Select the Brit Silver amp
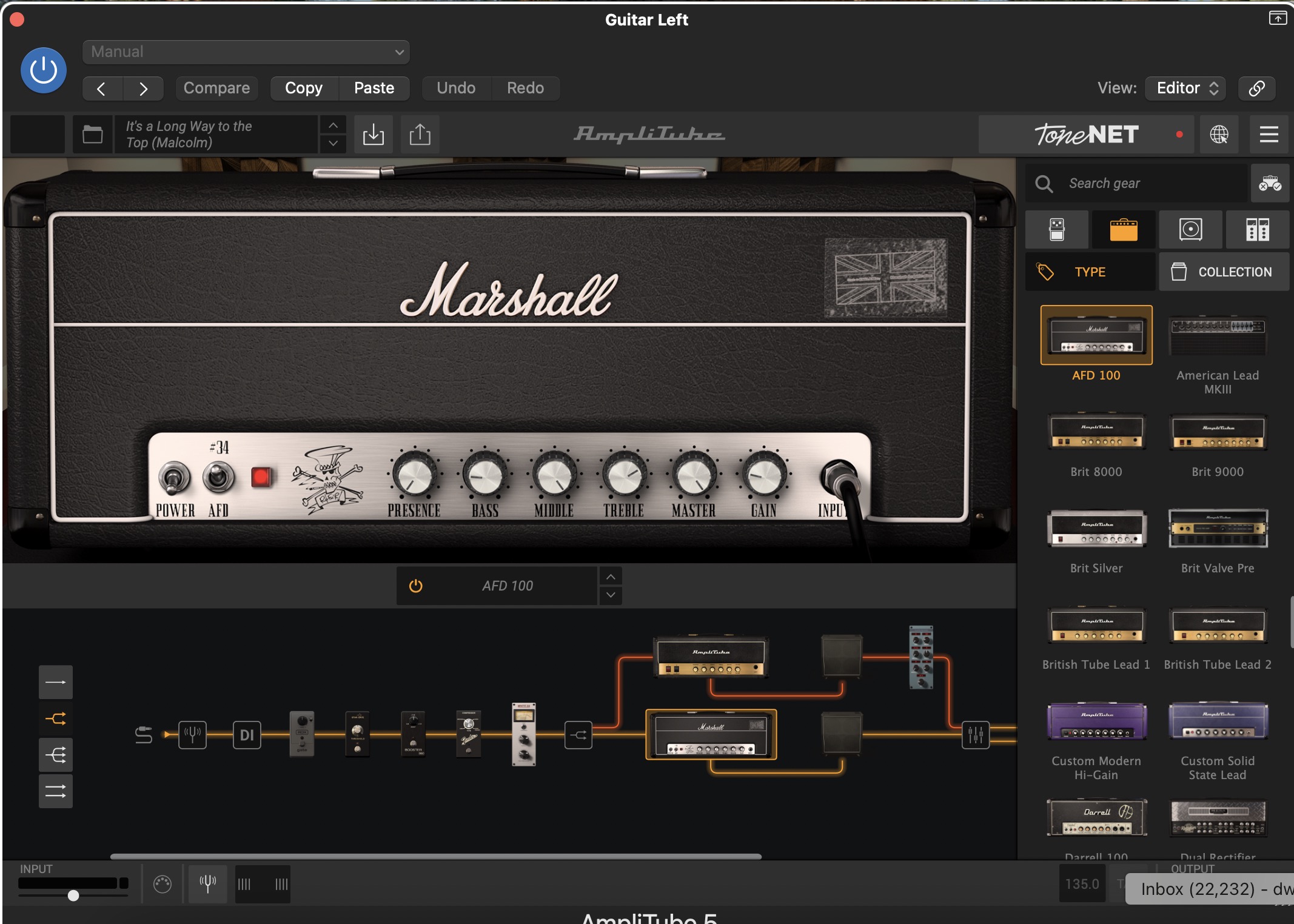 1096,529
